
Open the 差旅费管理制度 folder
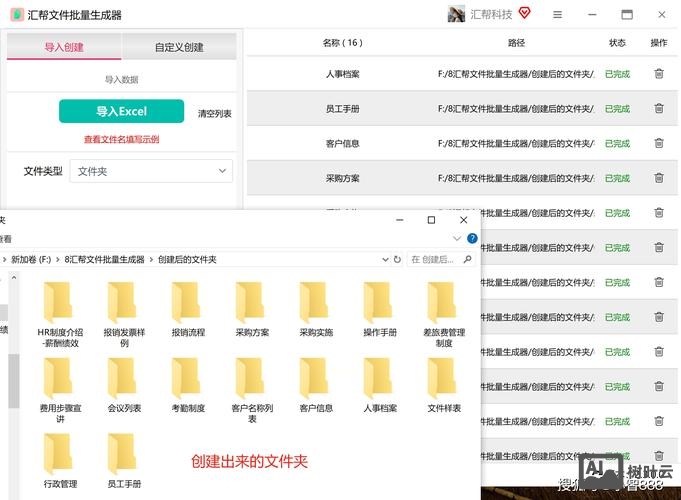(444, 314)
